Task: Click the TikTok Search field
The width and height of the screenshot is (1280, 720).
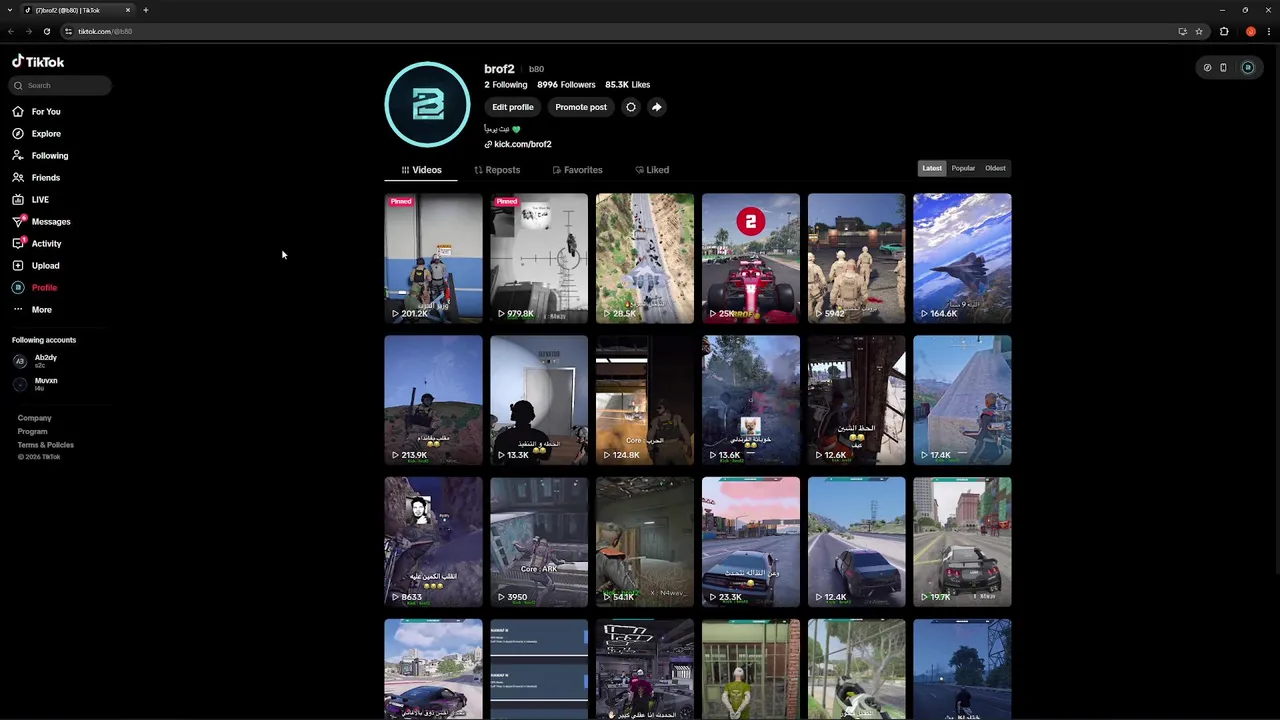Action: pyautogui.click(x=60, y=85)
